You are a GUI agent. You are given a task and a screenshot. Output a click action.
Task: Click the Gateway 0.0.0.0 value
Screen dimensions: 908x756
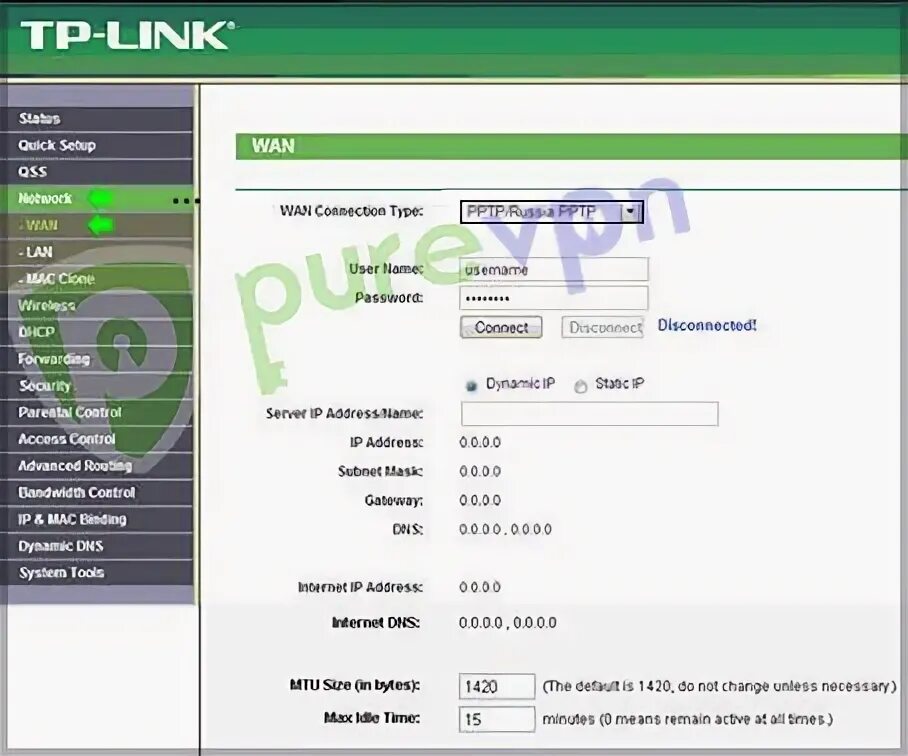[x=480, y=500]
